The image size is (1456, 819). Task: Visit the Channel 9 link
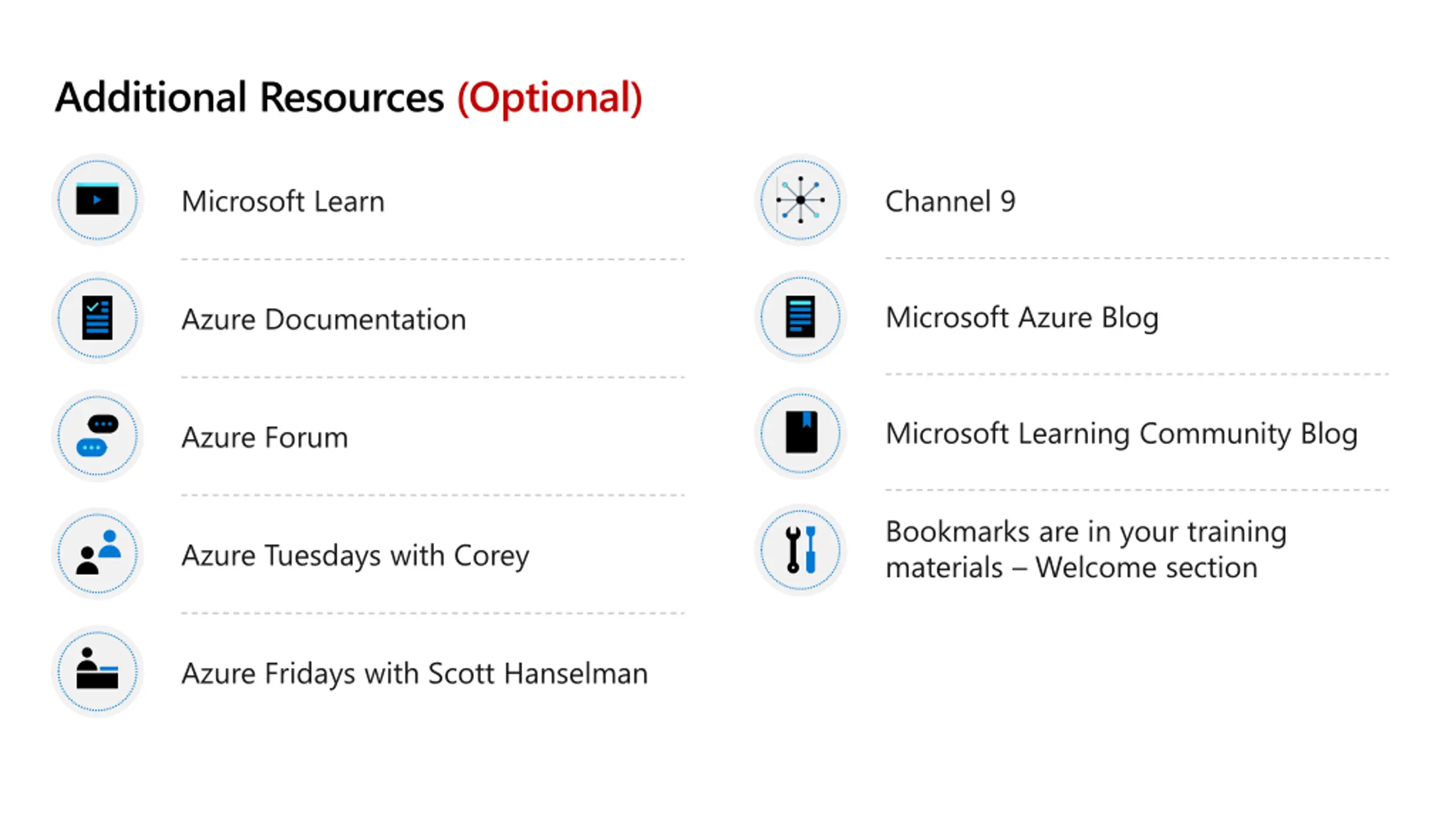950,201
